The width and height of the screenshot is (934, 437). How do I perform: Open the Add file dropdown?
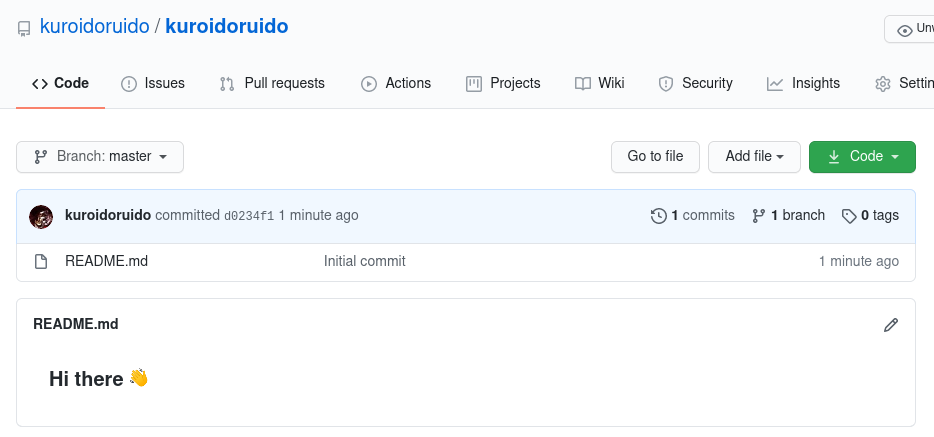coord(754,157)
